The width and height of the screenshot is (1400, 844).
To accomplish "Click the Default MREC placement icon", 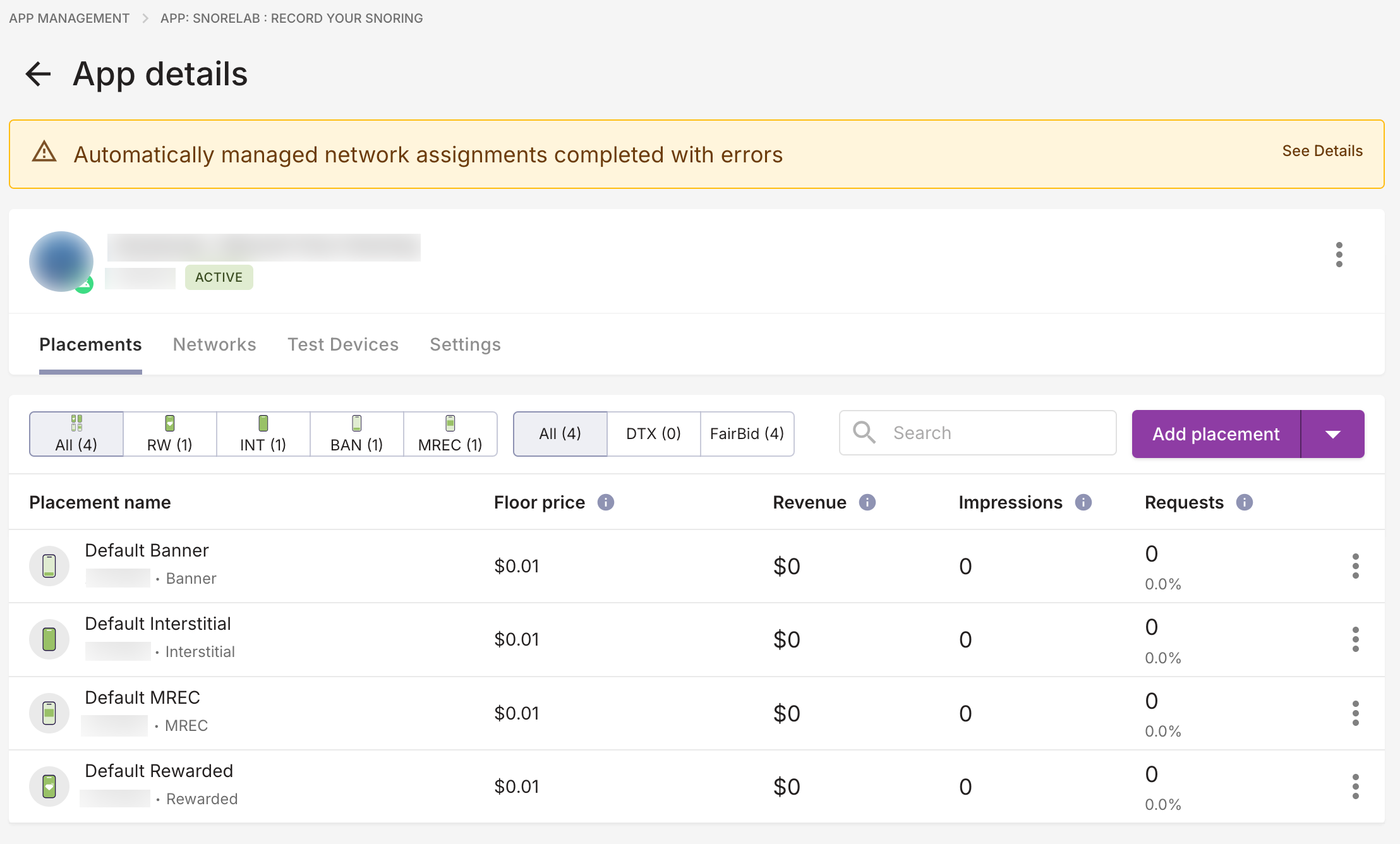I will [49, 713].
